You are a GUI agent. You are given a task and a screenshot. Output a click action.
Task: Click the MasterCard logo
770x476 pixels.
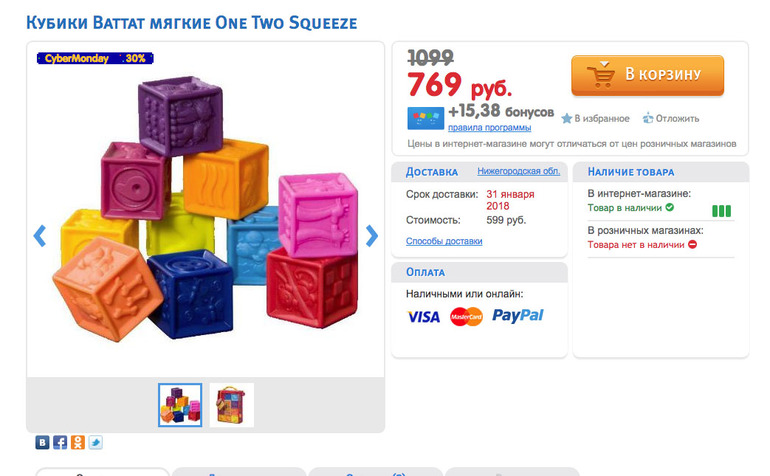point(467,317)
